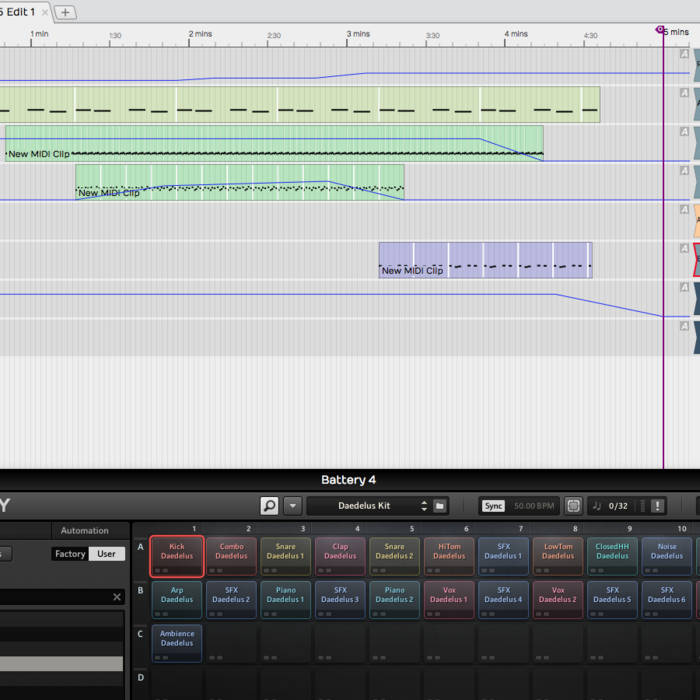Switch the library to User
This screenshot has height=700, width=700.
pos(107,553)
